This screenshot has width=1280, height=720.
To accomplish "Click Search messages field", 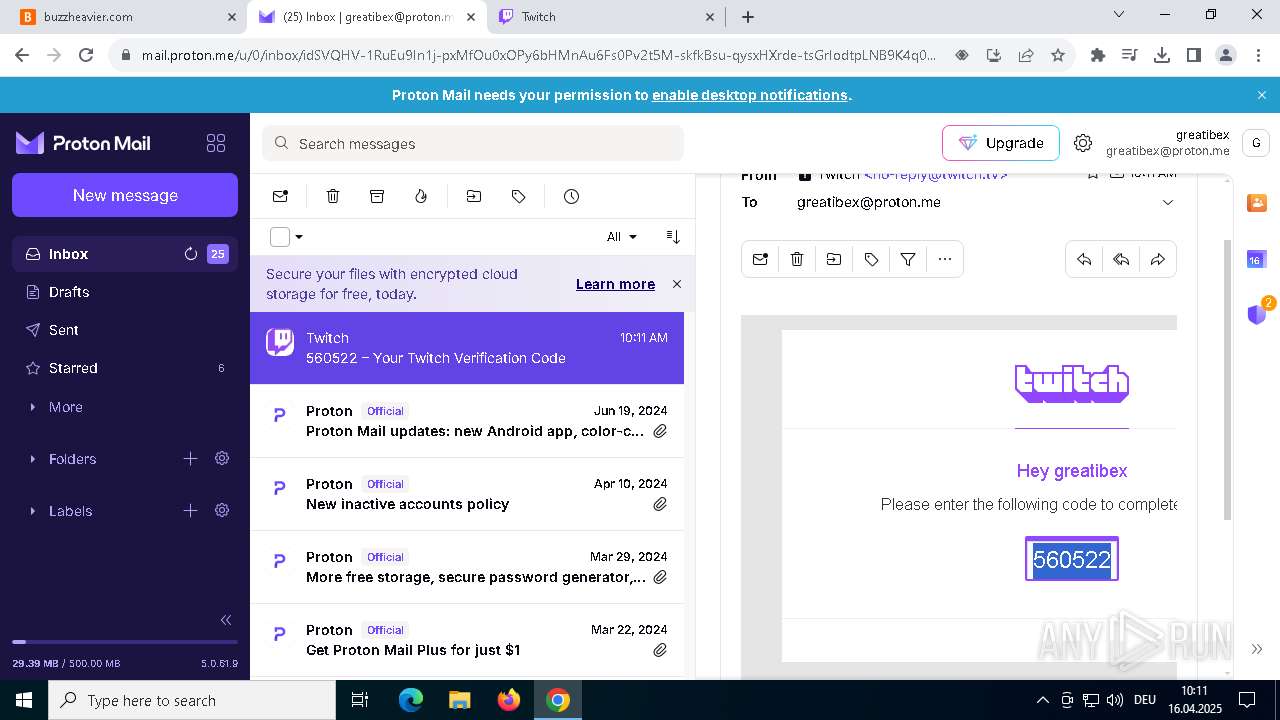I will click(x=473, y=143).
